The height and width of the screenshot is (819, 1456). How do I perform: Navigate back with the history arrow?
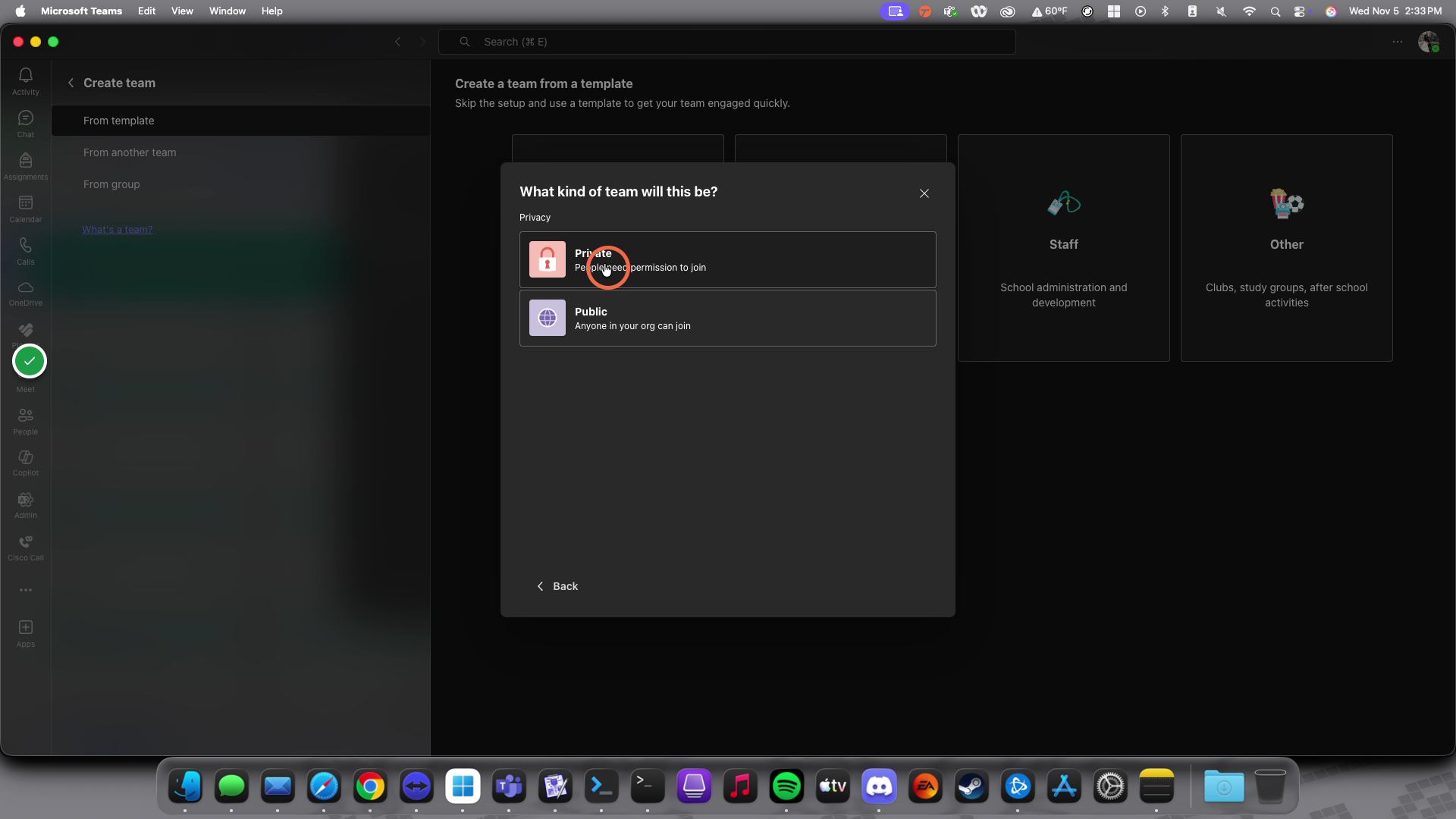coord(397,42)
